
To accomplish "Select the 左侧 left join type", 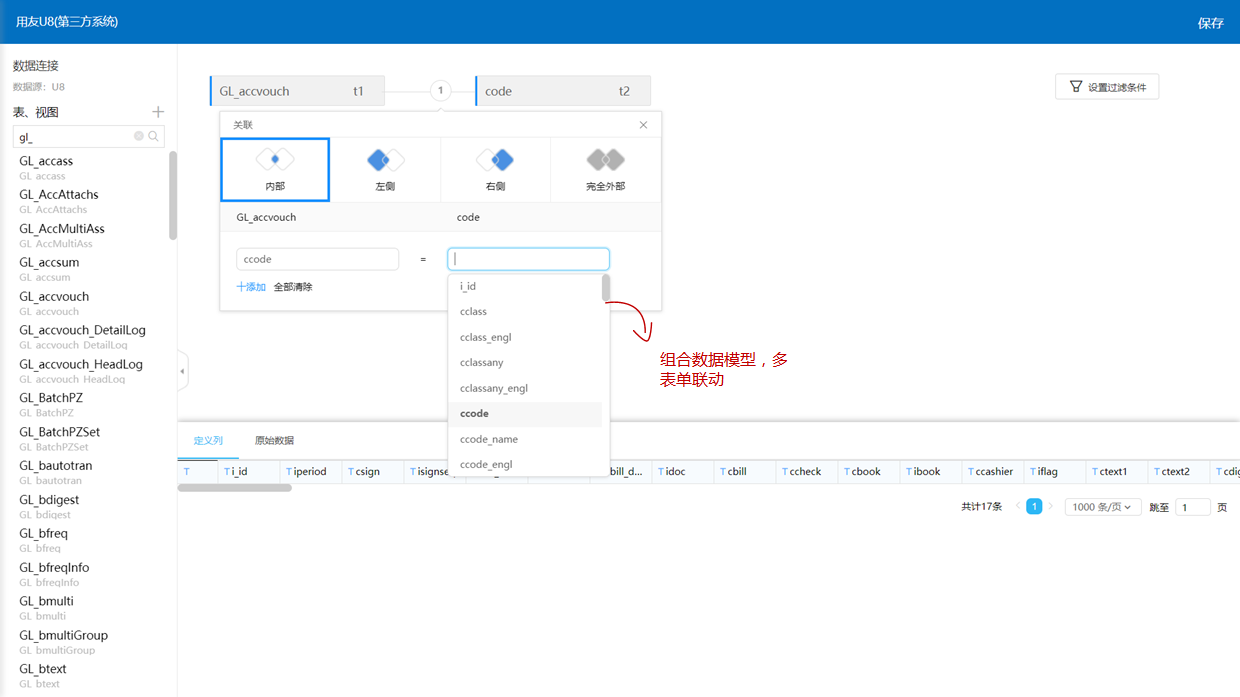I will point(385,170).
